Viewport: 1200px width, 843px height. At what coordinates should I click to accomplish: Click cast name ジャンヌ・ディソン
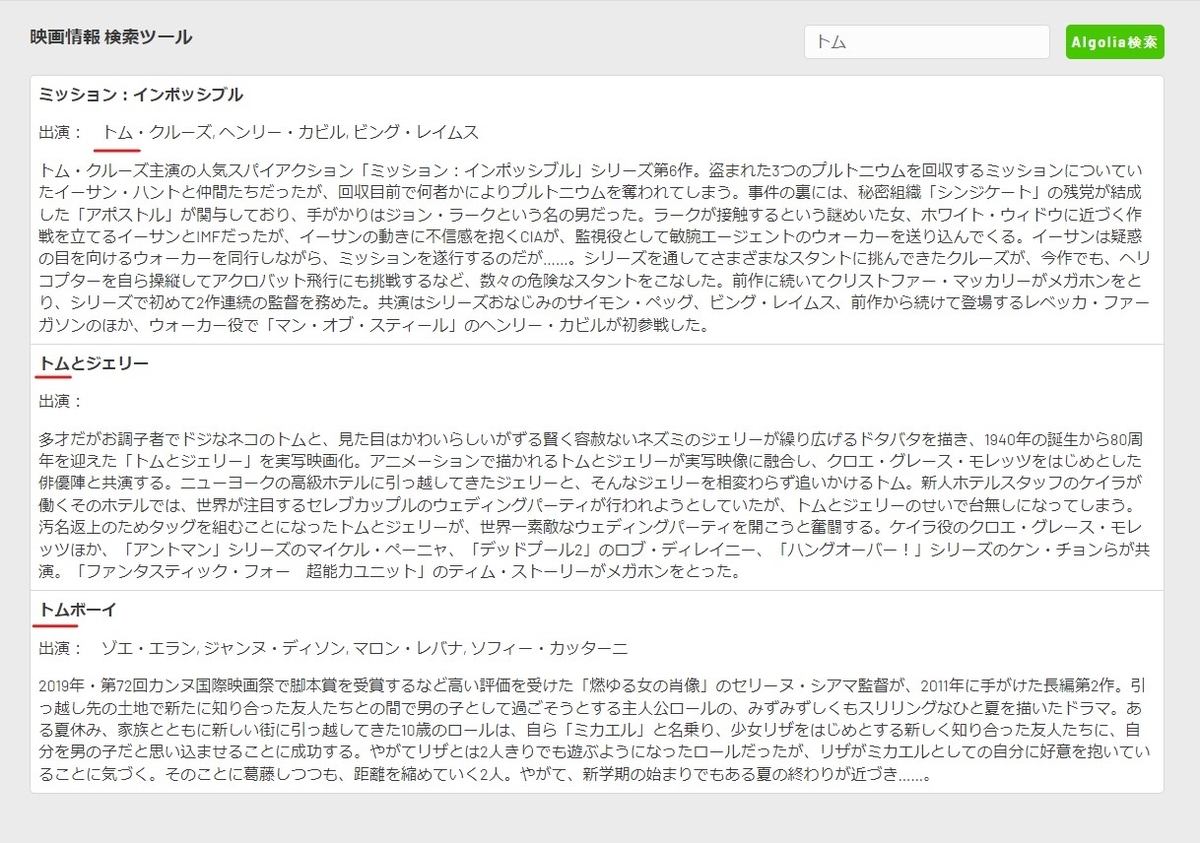coord(274,648)
